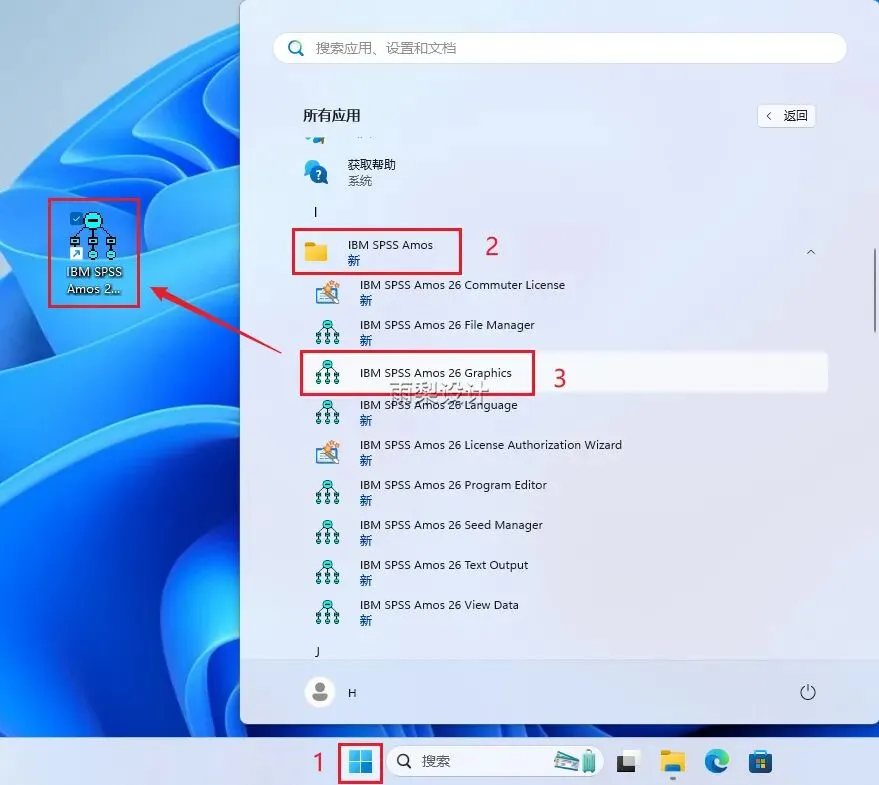This screenshot has width=879, height=785.
Task: Open the IBM SPSS Amos desktop shortcut
Action: point(94,253)
